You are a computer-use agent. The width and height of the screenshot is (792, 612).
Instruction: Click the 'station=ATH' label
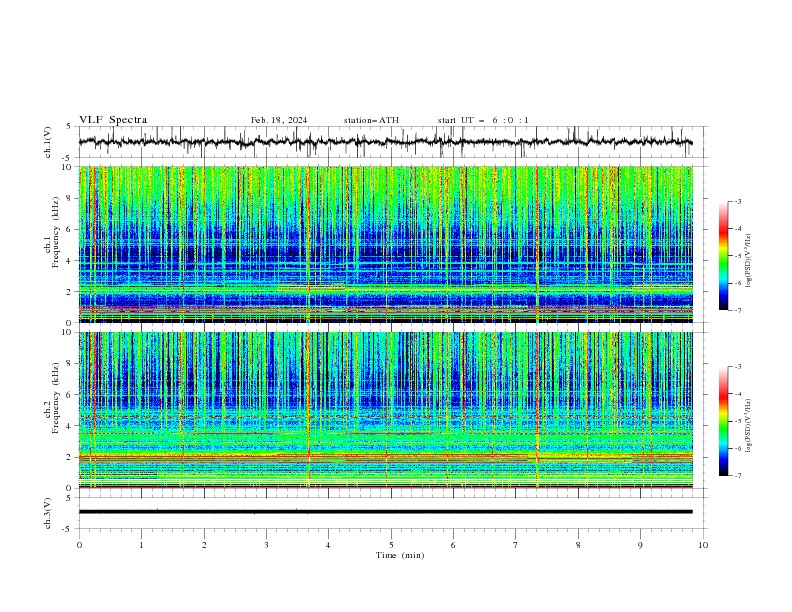[x=371, y=120]
